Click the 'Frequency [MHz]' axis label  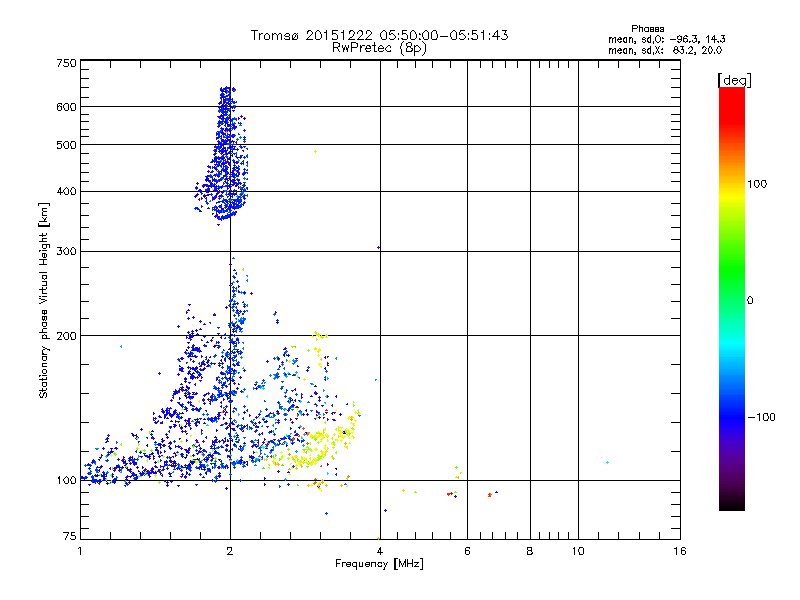point(379,564)
